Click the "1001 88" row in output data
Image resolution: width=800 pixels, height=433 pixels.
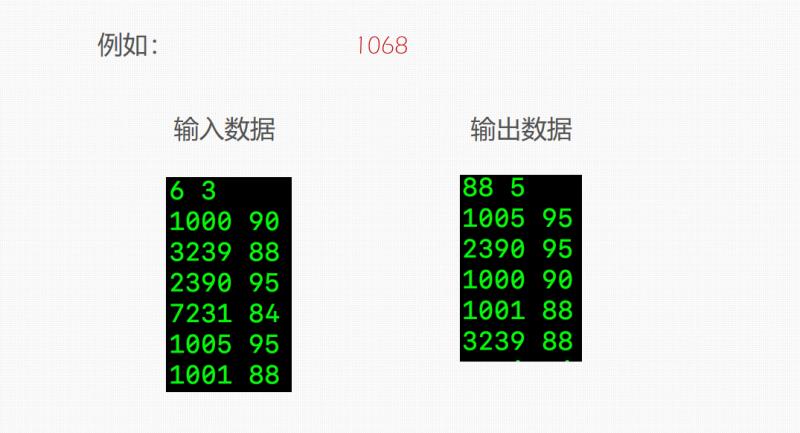[x=518, y=311]
